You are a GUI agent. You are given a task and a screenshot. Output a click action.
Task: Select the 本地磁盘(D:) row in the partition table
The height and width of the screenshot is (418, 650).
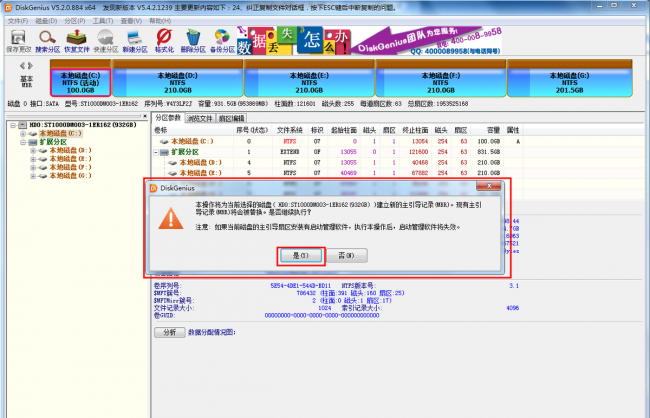(336, 163)
